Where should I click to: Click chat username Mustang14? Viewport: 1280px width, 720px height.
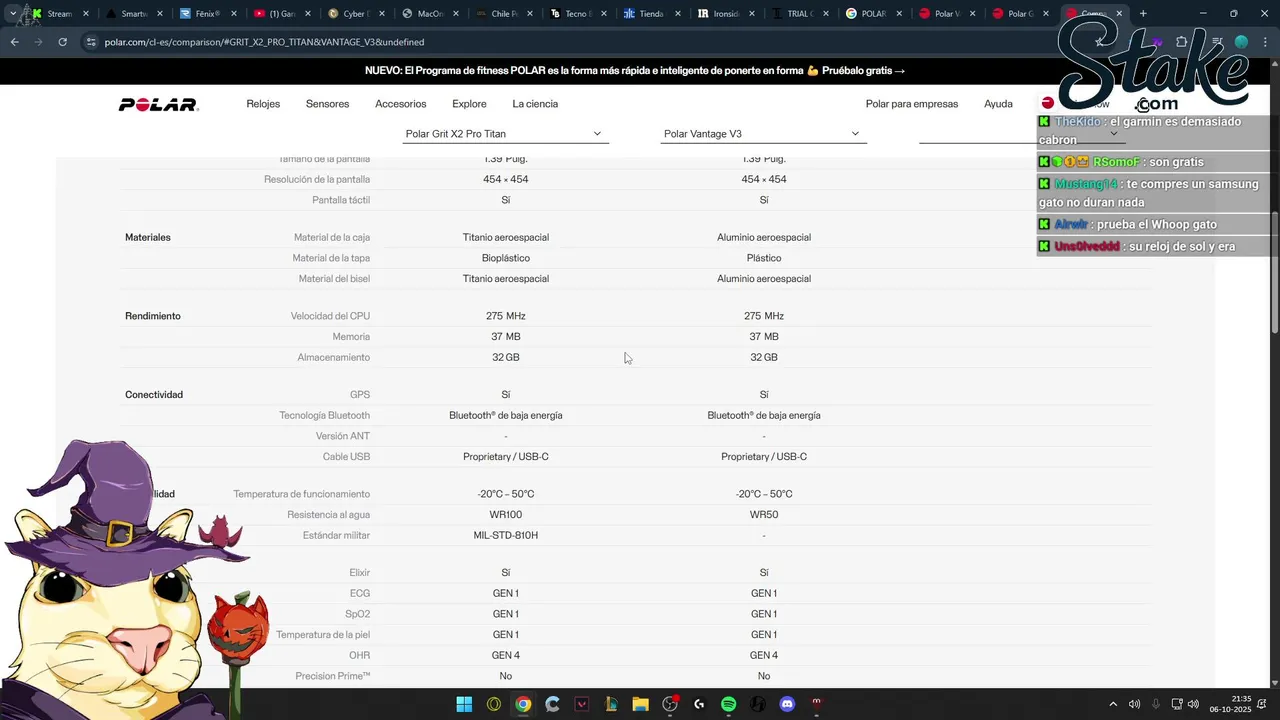[x=1085, y=184]
